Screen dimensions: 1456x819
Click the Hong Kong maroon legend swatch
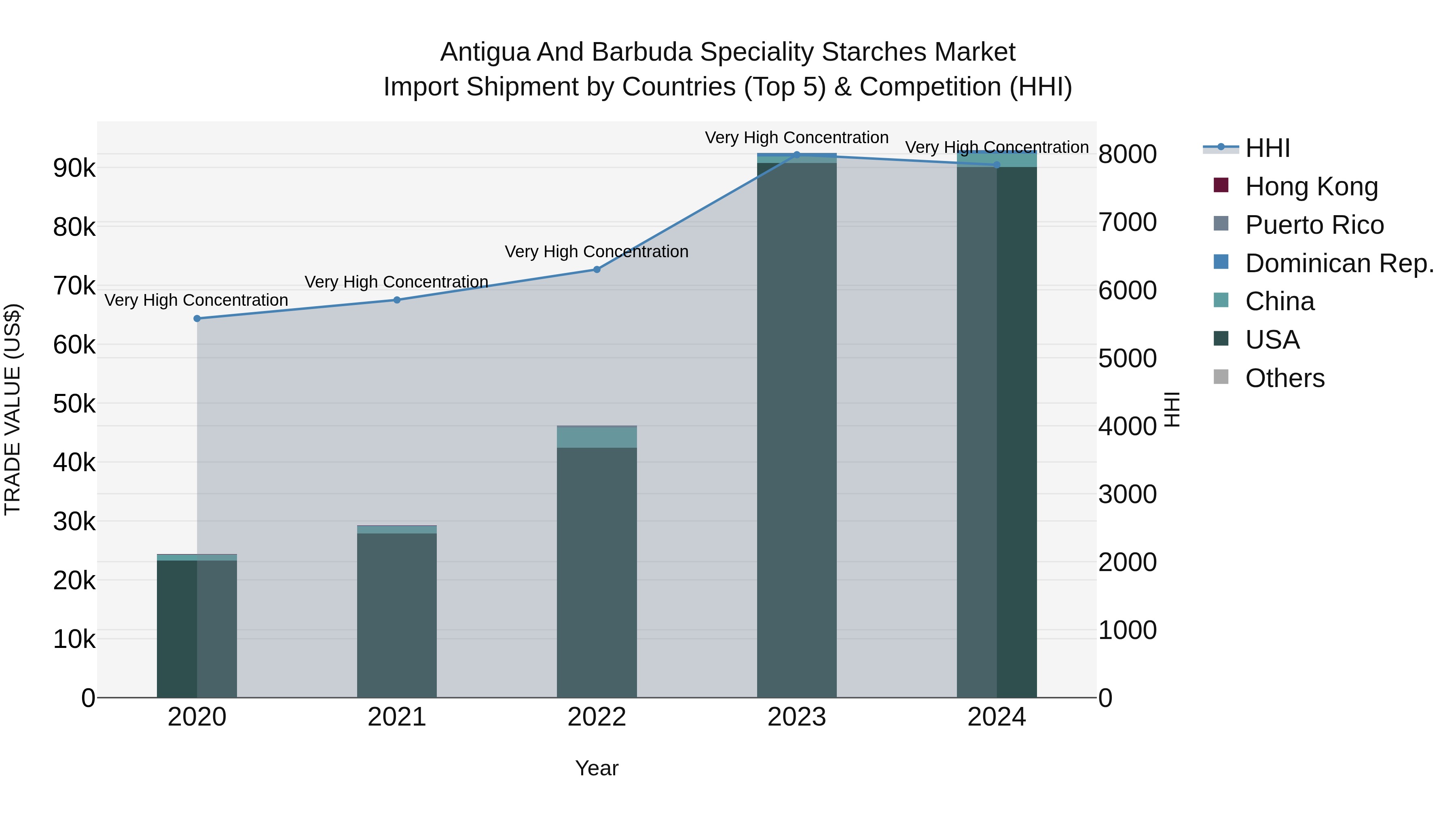[1221, 185]
